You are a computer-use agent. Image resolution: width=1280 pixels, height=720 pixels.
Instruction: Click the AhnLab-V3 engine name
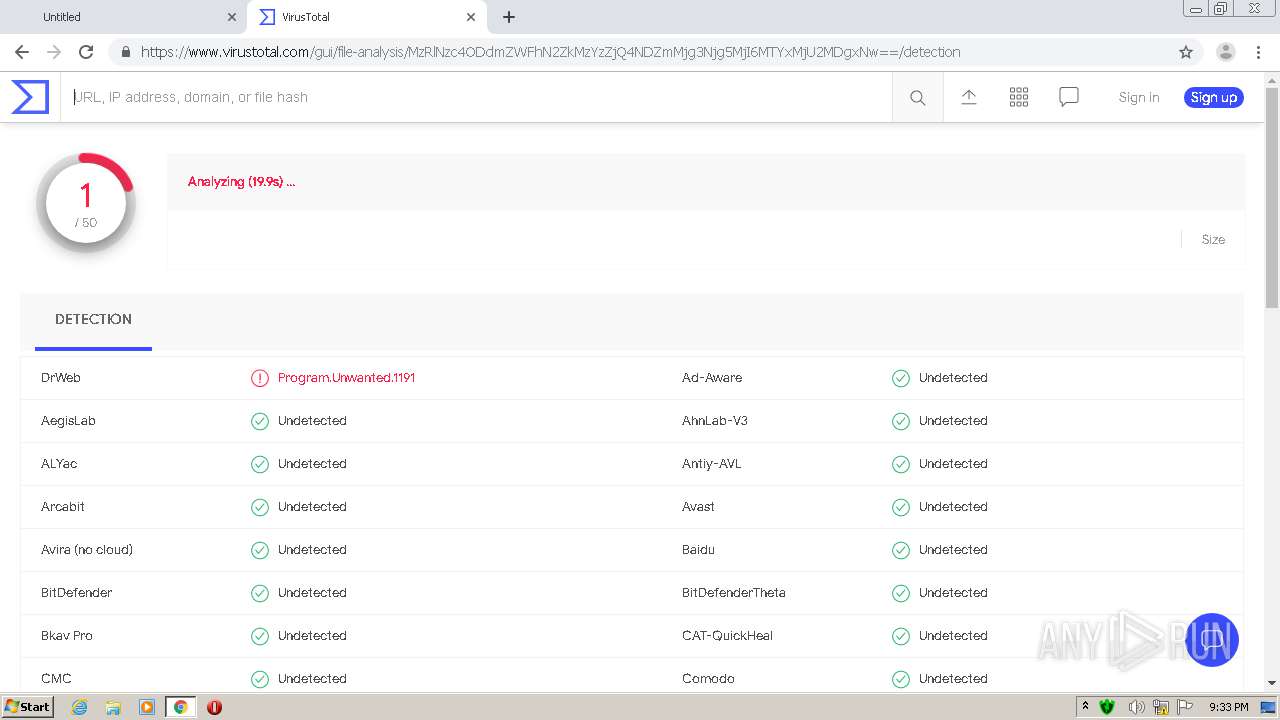point(715,421)
